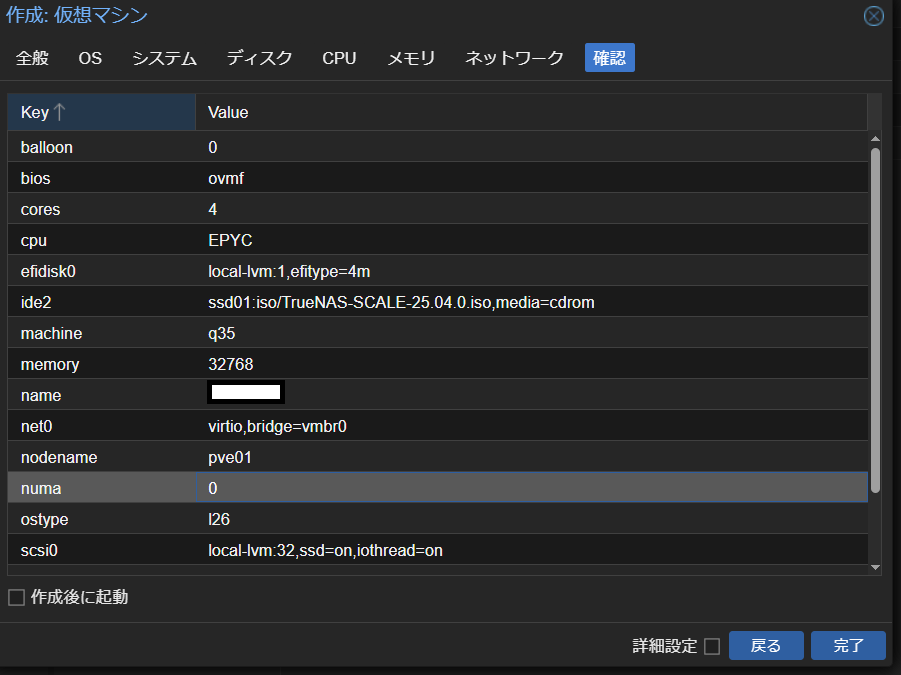Image resolution: width=901 pixels, height=675 pixels.
Task: Switch to the メモリ tab
Action: coord(411,58)
